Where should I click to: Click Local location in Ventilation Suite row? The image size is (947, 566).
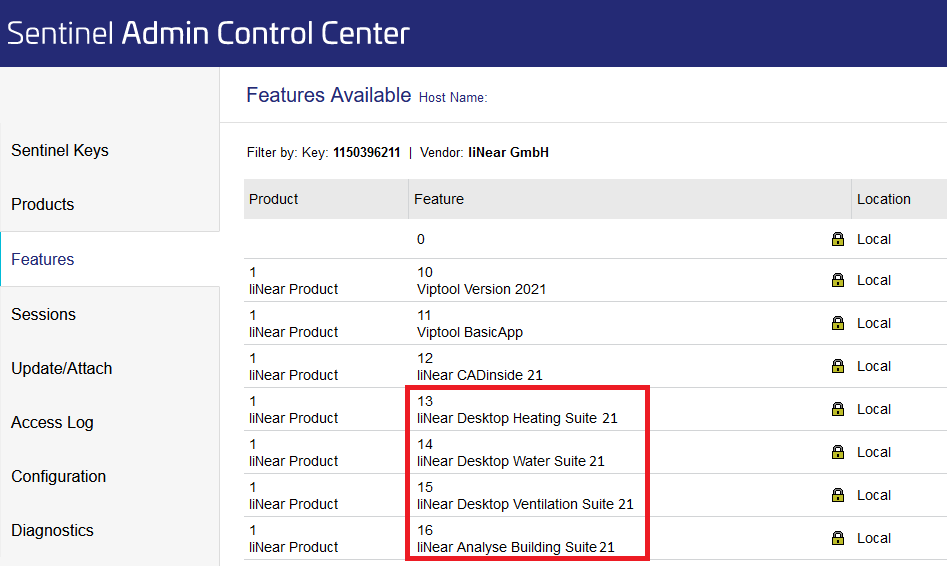point(874,495)
